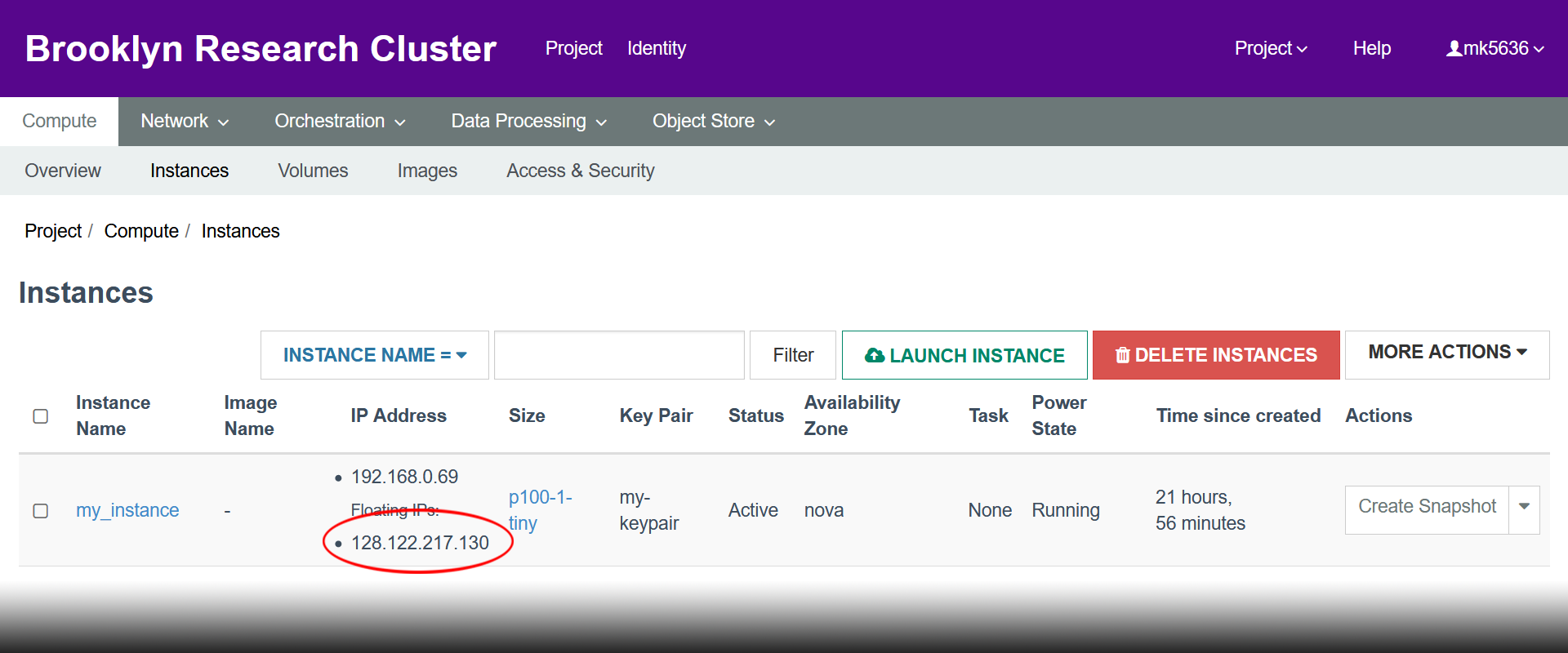1568x653 pixels.
Task: Click the Availability Zone column header
Action: (852, 415)
